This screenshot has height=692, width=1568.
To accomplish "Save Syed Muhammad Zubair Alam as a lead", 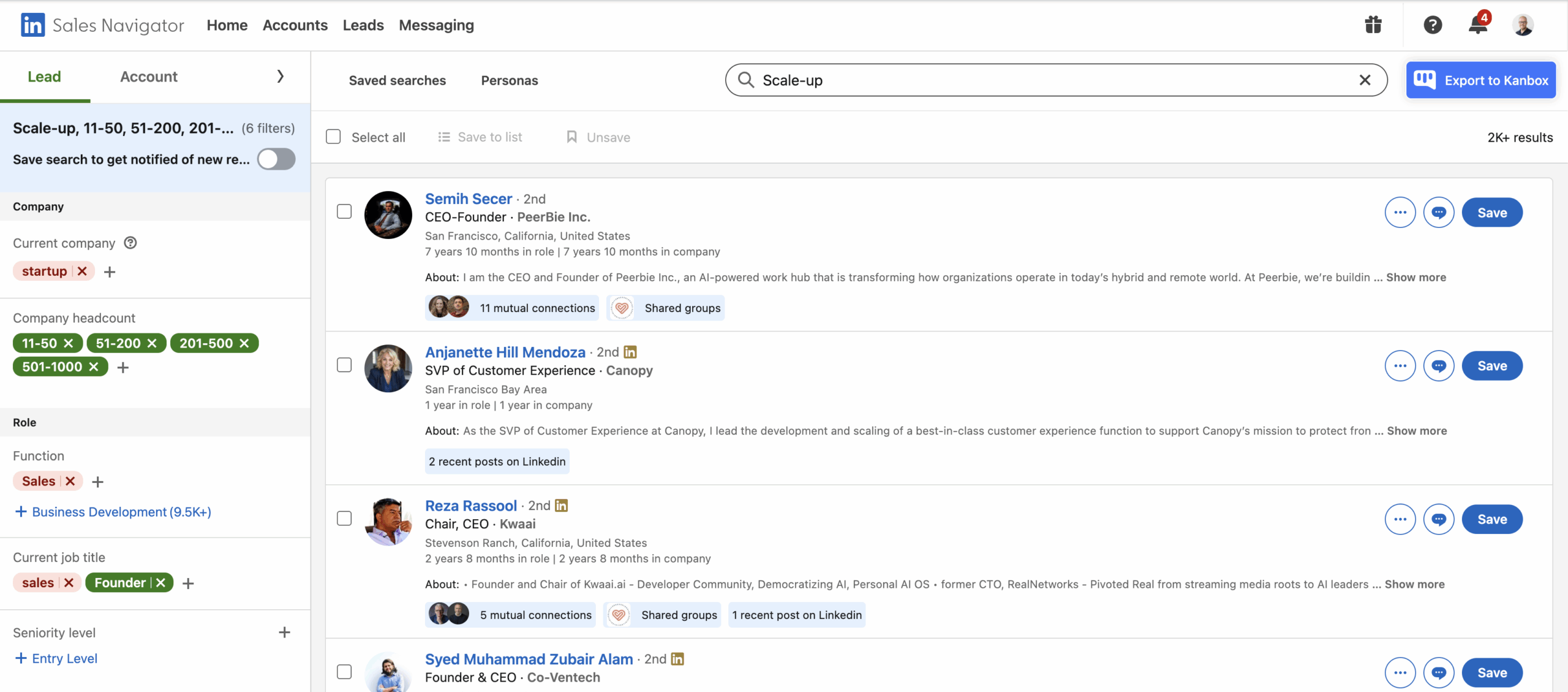I will click(x=1492, y=672).
